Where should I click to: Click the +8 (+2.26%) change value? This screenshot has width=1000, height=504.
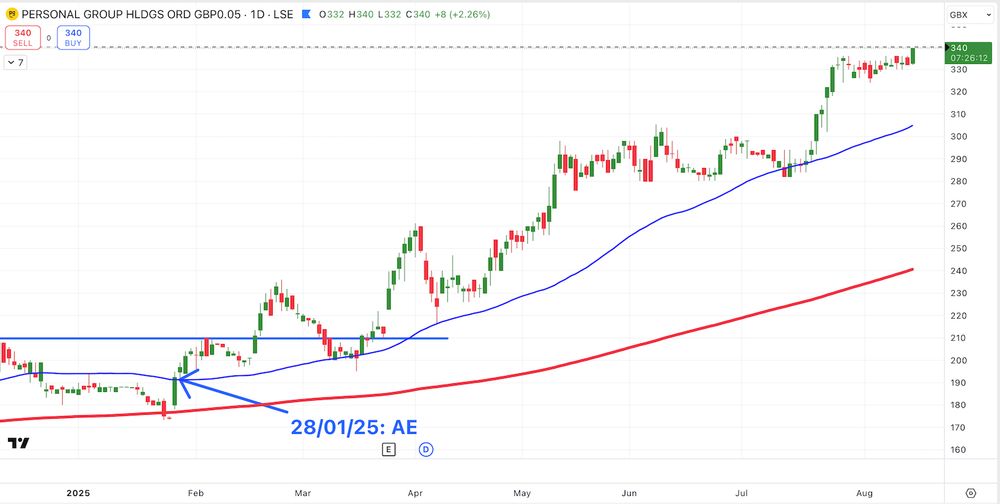(462, 14)
